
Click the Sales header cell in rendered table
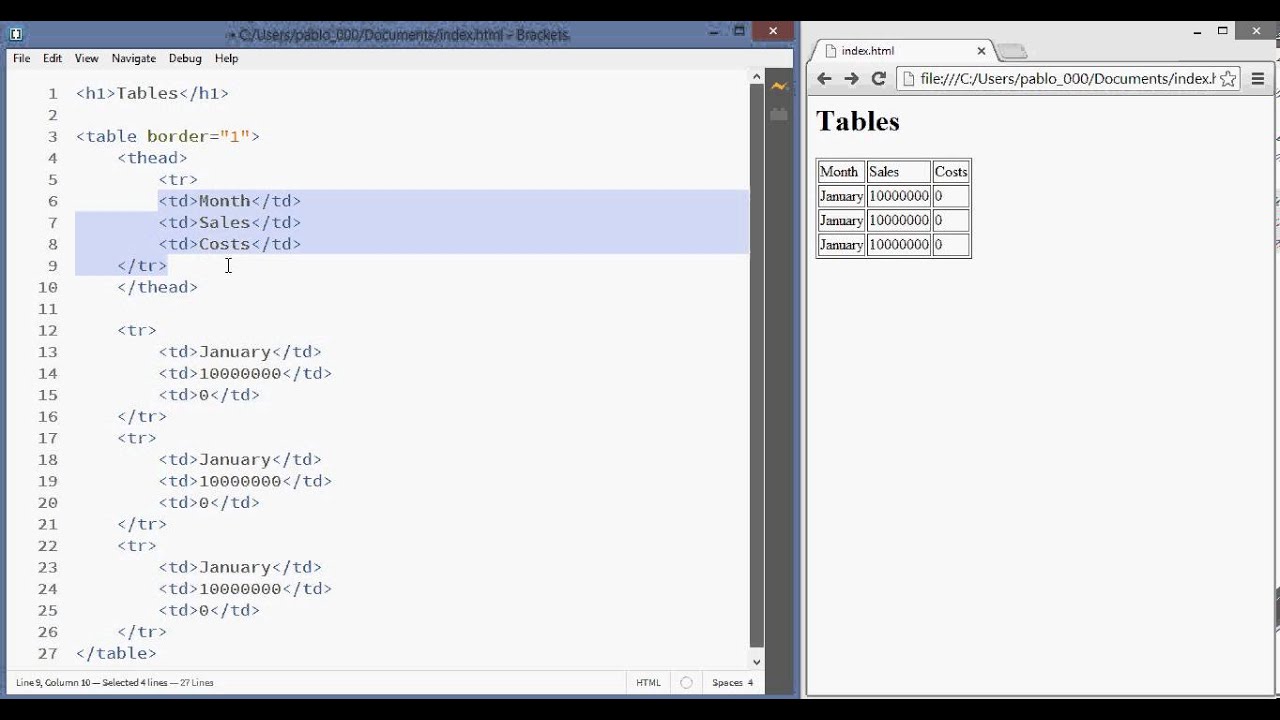899,172
